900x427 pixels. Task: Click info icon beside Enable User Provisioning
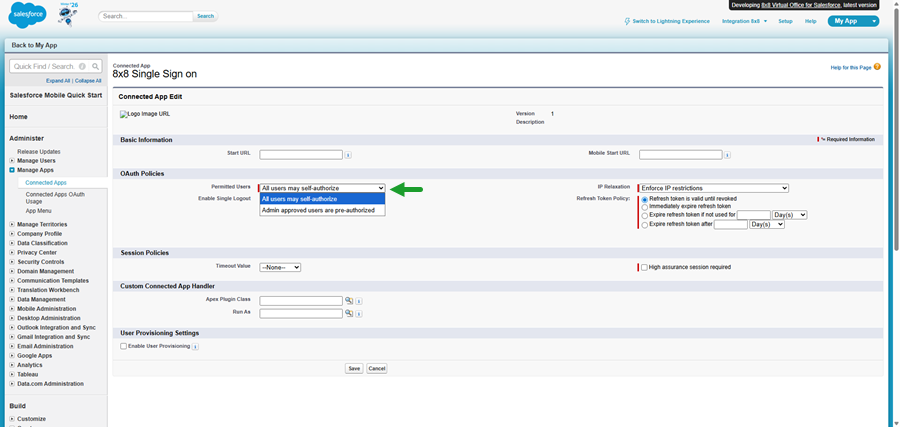point(195,346)
